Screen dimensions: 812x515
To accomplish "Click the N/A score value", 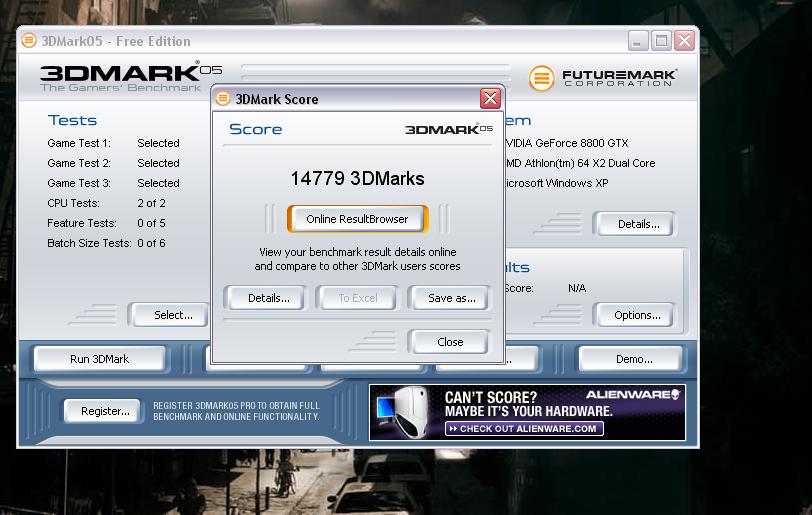I will tap(577, 288).
